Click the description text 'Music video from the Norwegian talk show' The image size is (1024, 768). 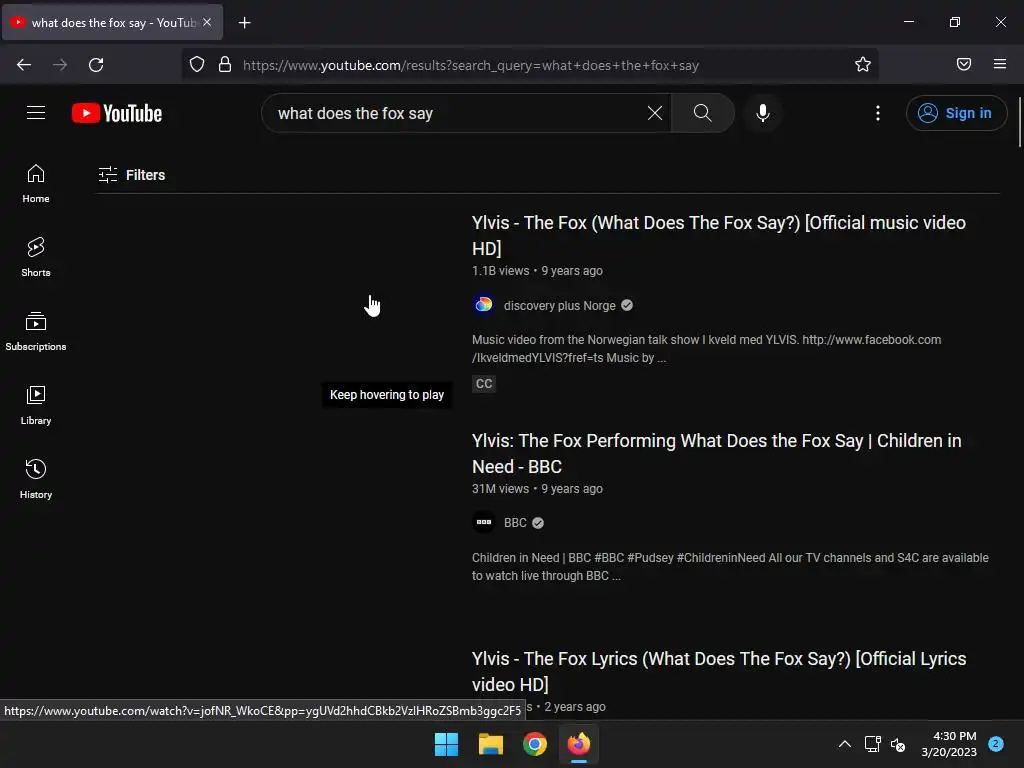706,349
